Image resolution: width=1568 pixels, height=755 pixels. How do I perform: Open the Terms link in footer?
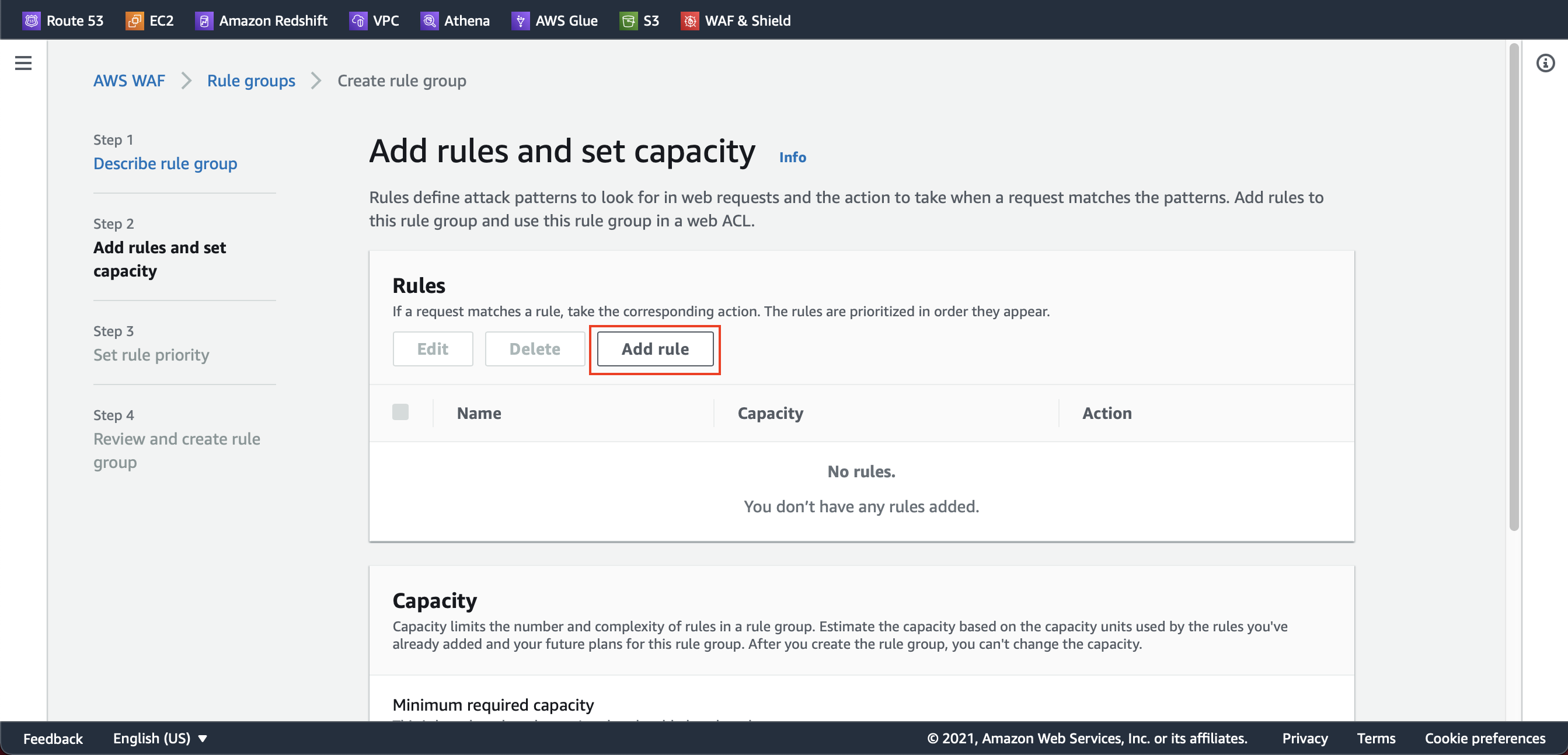click(x=1376, y=738)
